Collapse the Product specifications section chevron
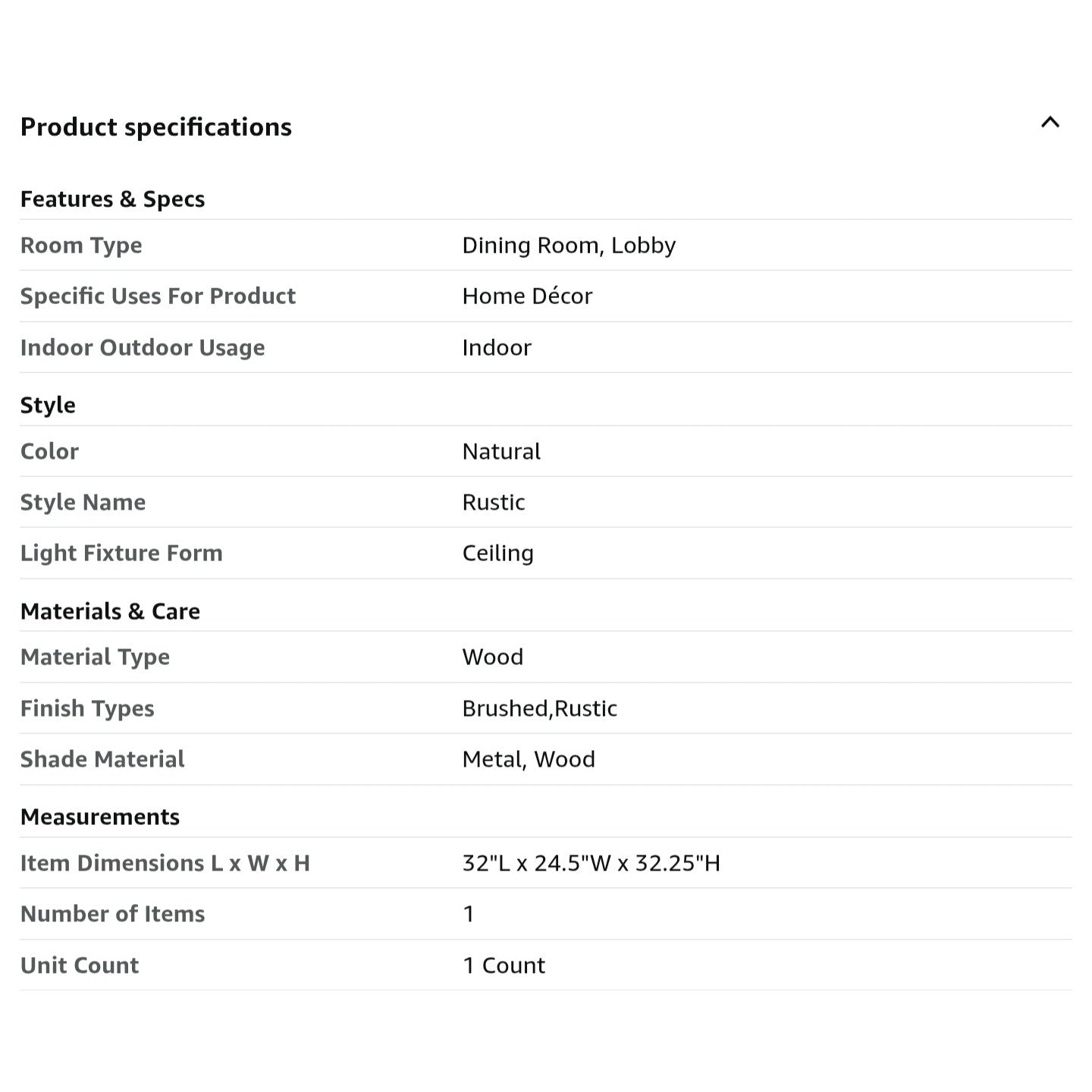This screenshot has height=1092, width=1092. (x=1050, y=122)
